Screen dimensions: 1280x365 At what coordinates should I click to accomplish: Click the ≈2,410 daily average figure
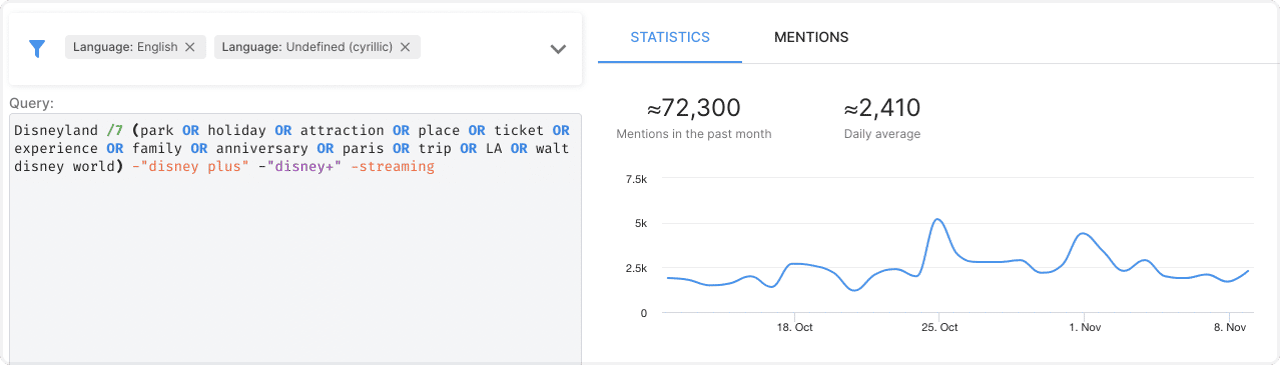click(x=882, y=108)
